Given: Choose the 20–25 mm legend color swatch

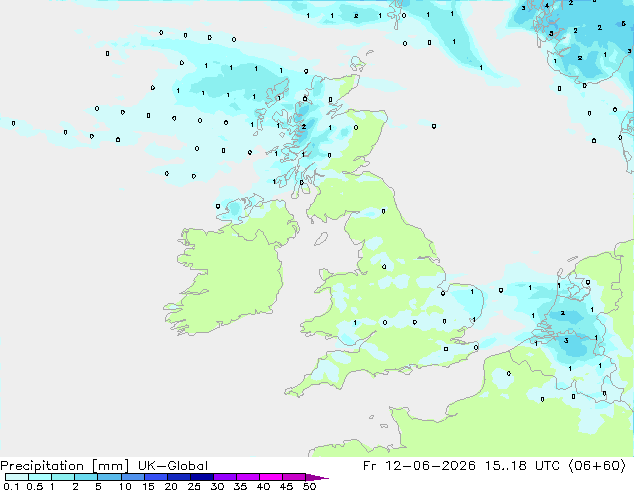Looking at the screenshot, I should (178, 477).
